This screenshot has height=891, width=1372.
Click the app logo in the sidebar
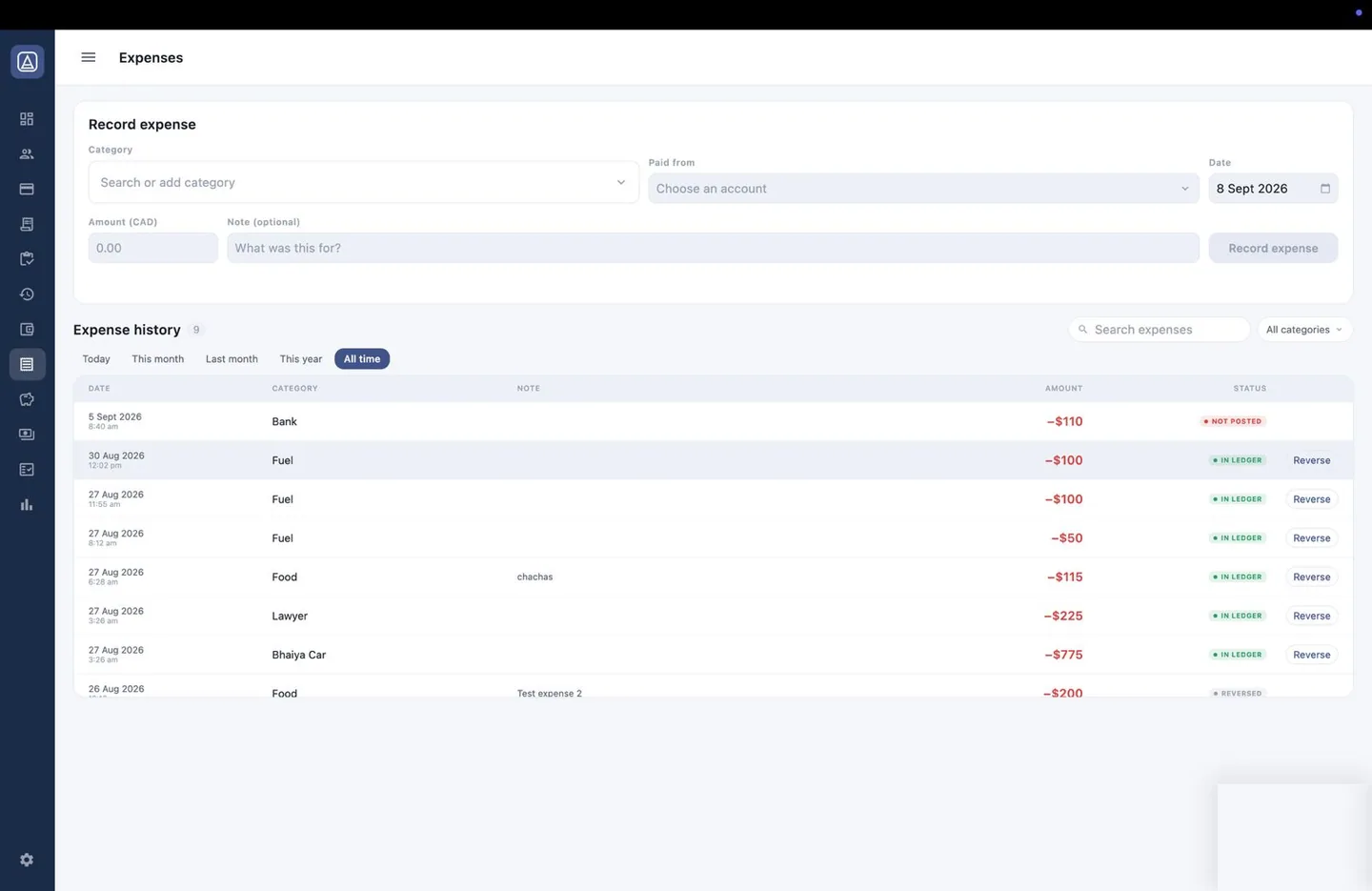[x=27, y=62]
